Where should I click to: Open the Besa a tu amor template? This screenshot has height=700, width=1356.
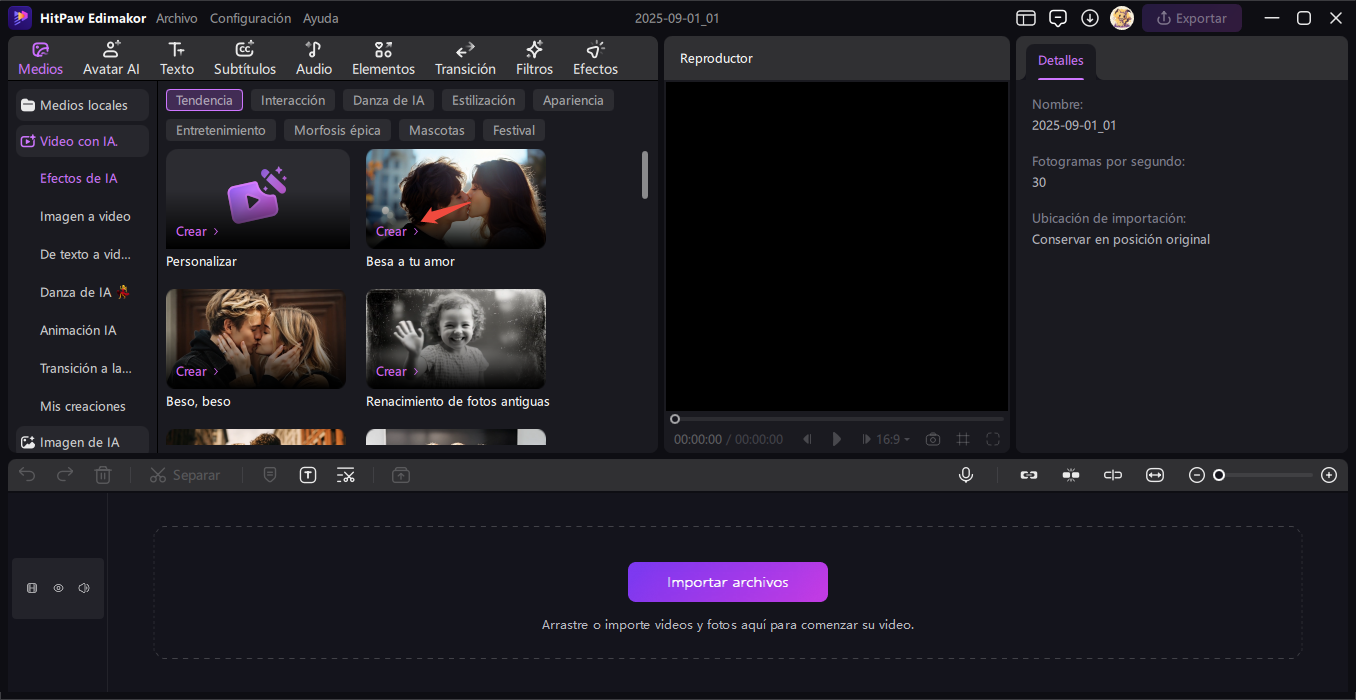455,198
